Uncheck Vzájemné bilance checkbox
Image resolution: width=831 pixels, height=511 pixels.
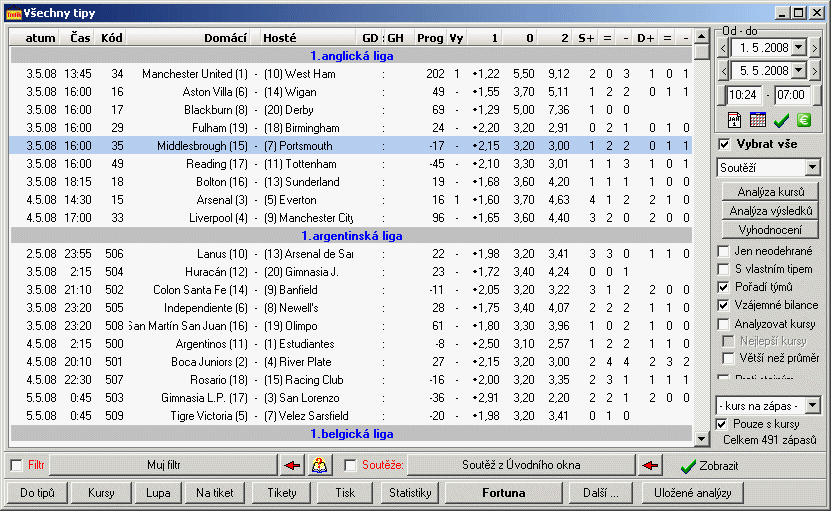(x=723, y=305)
